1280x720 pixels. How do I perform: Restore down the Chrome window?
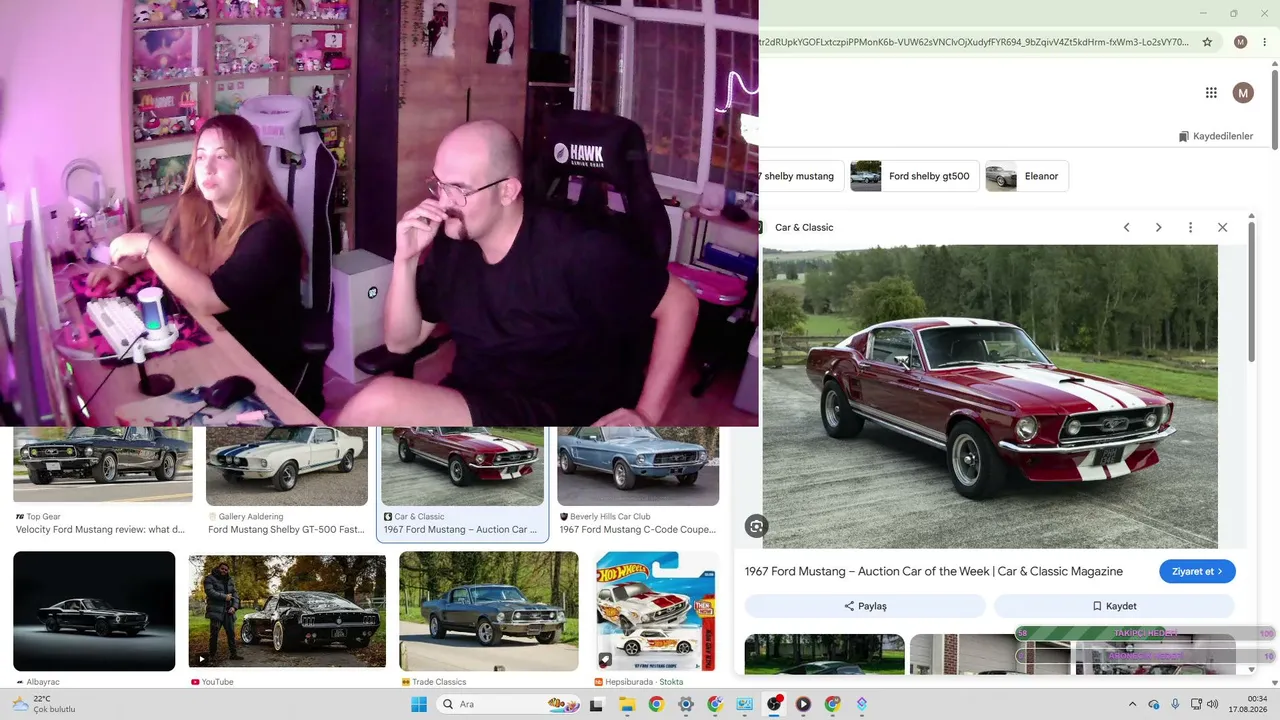click(x=1233, y=13)
